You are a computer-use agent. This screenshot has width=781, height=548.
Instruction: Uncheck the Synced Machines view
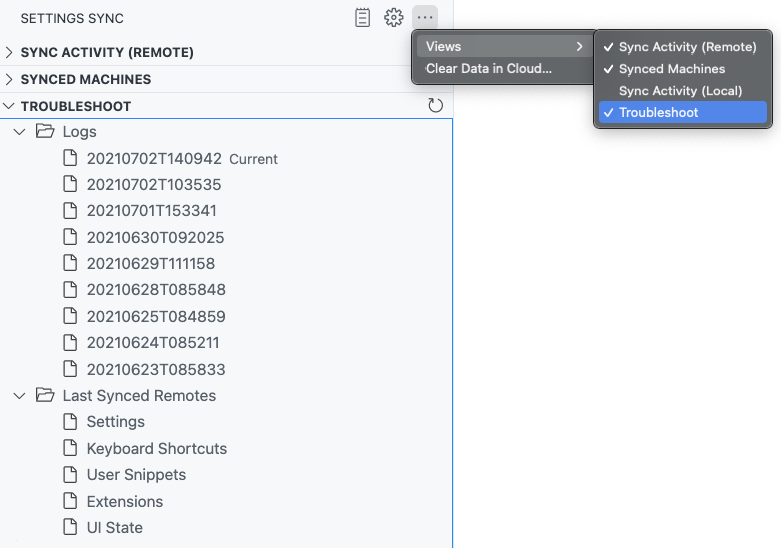(671, 69)
